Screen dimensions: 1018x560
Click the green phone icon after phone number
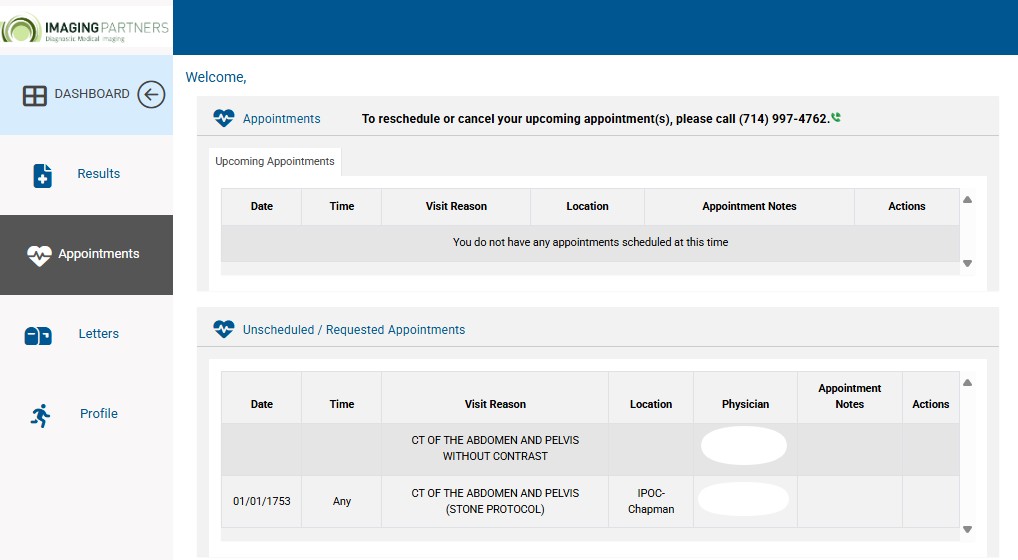click(836, 118)
